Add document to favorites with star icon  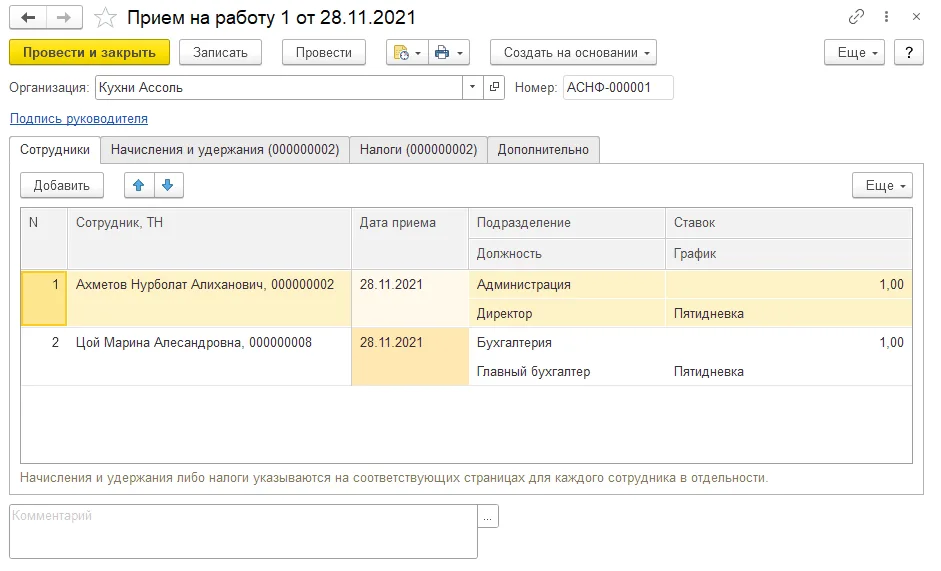point(105,17)
